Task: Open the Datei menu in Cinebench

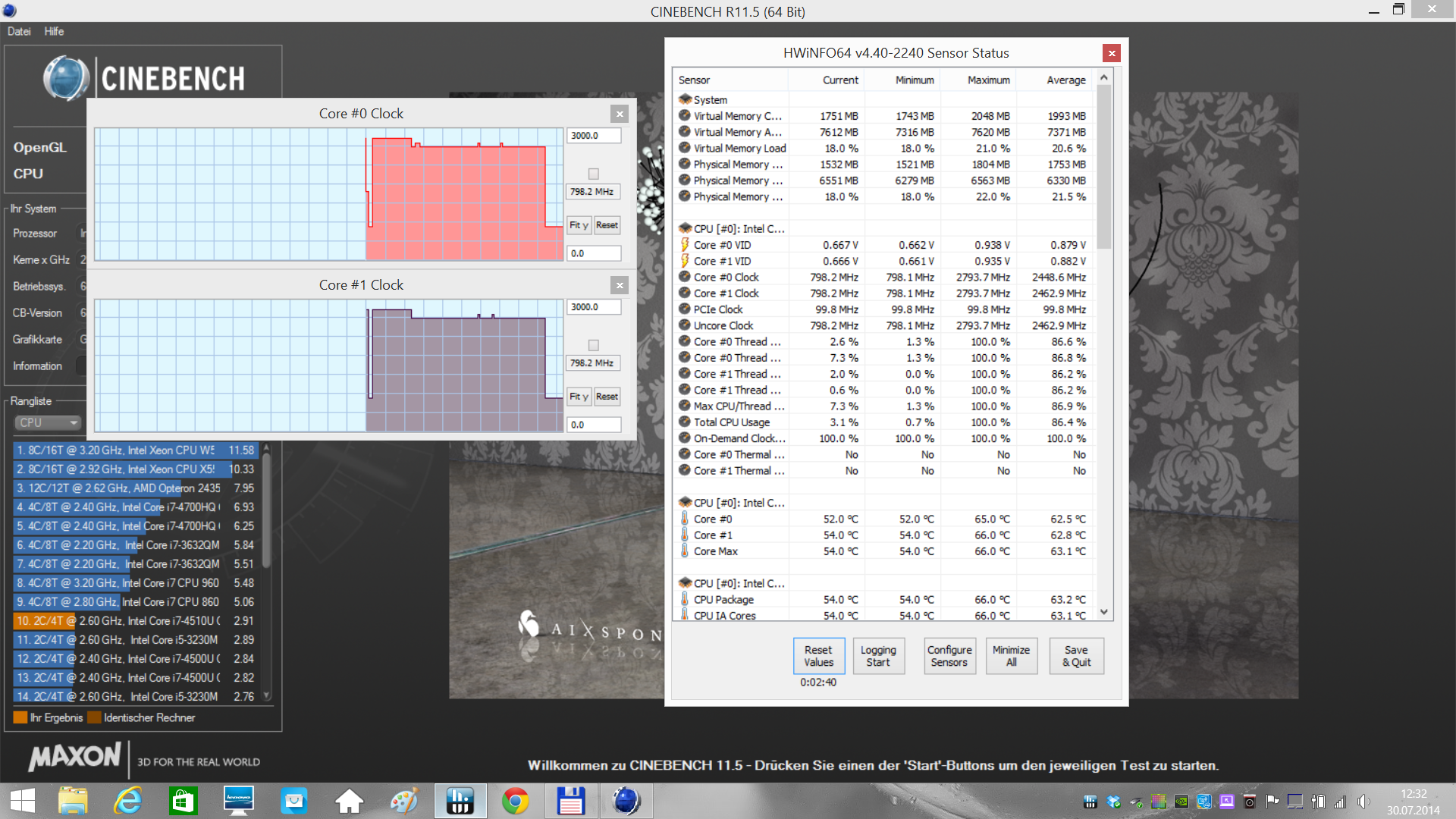Action: [19, 31]
